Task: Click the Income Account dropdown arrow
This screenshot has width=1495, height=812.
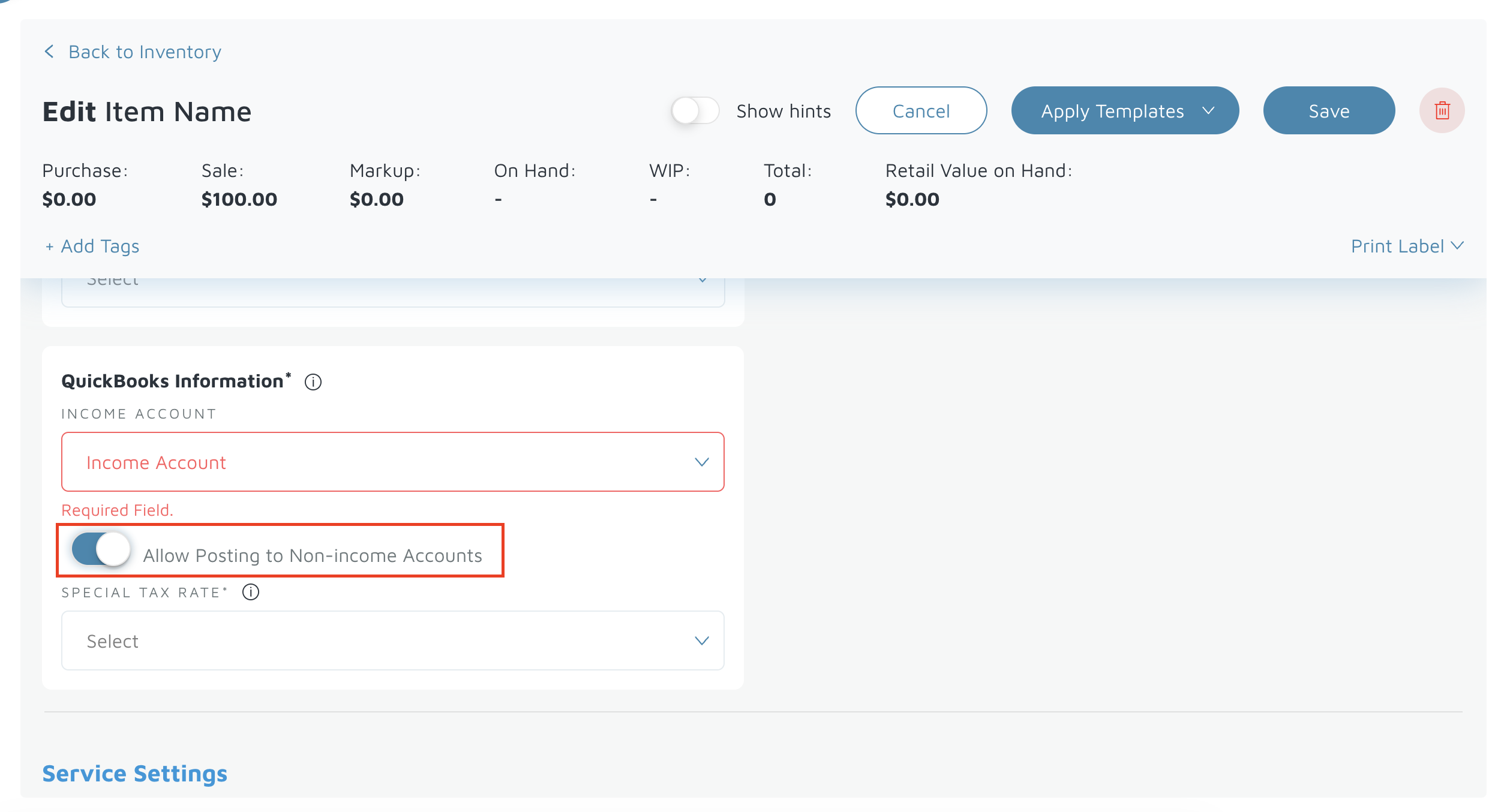Action: (701, 462)
